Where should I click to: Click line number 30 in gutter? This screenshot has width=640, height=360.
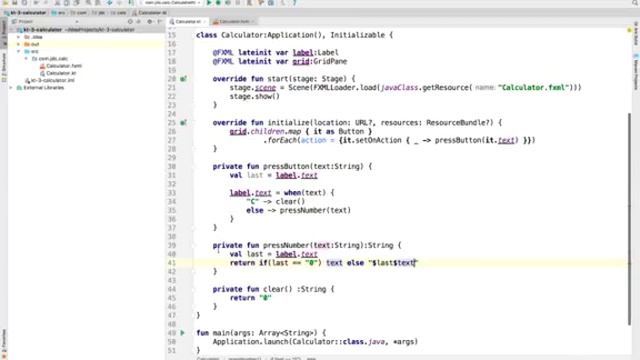tap(171, 167)
